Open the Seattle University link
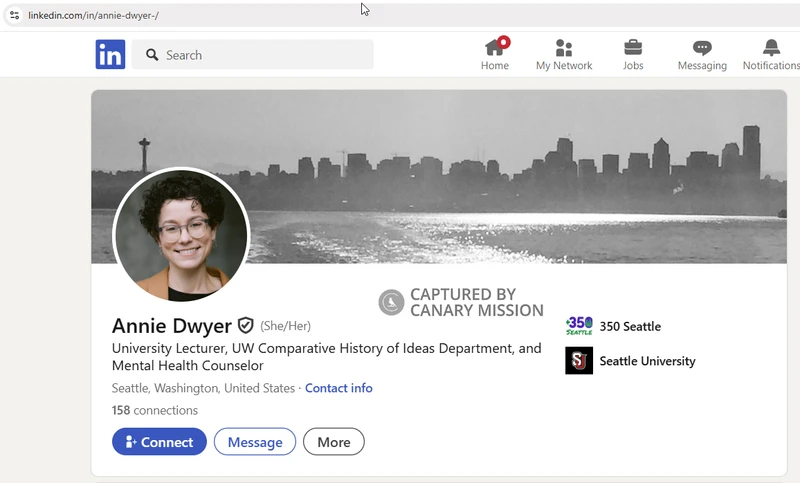Screen dimensions: 800x483 (647, 361)
